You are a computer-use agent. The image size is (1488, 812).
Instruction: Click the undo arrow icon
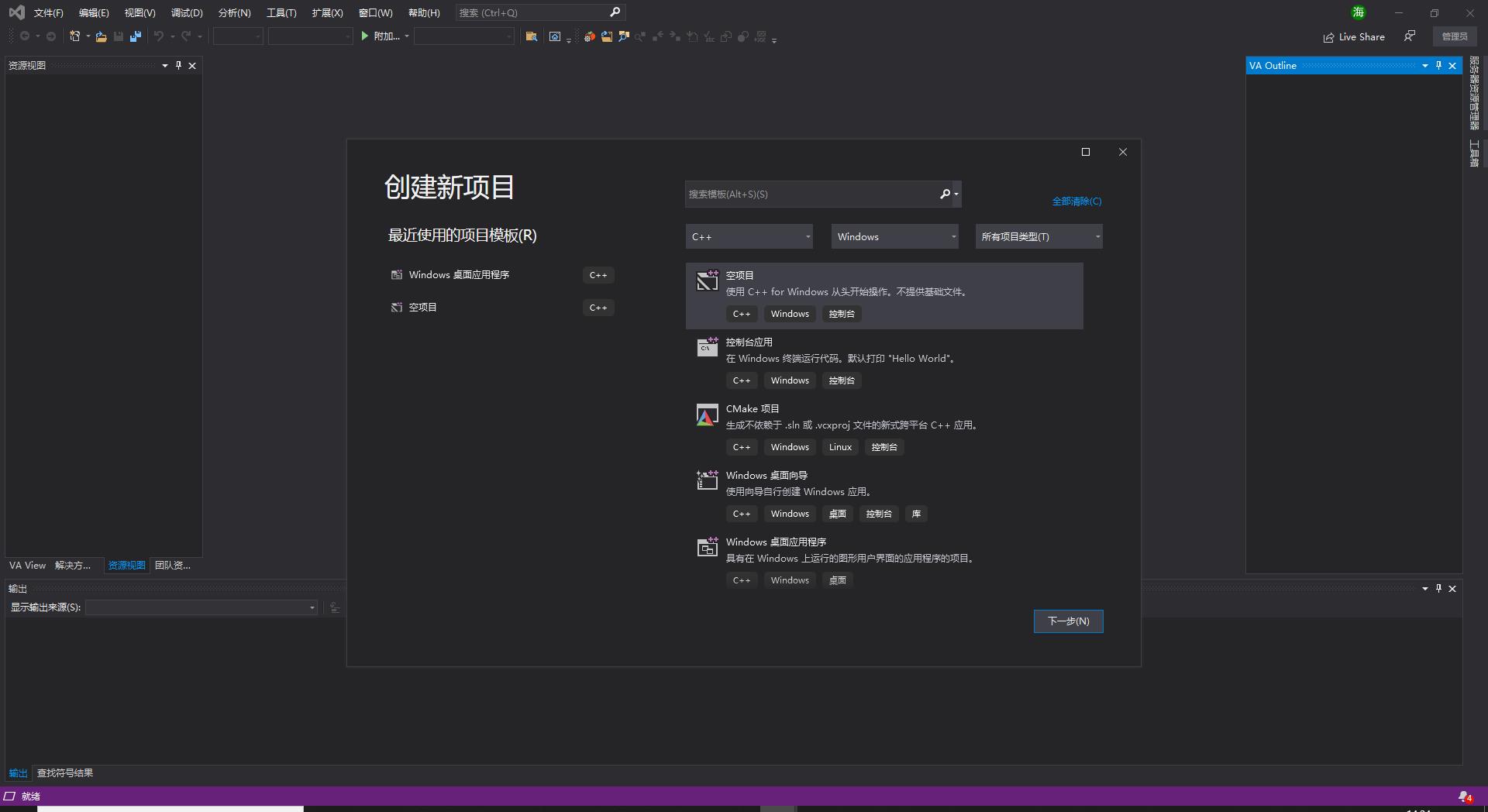(x=159, y=36)
